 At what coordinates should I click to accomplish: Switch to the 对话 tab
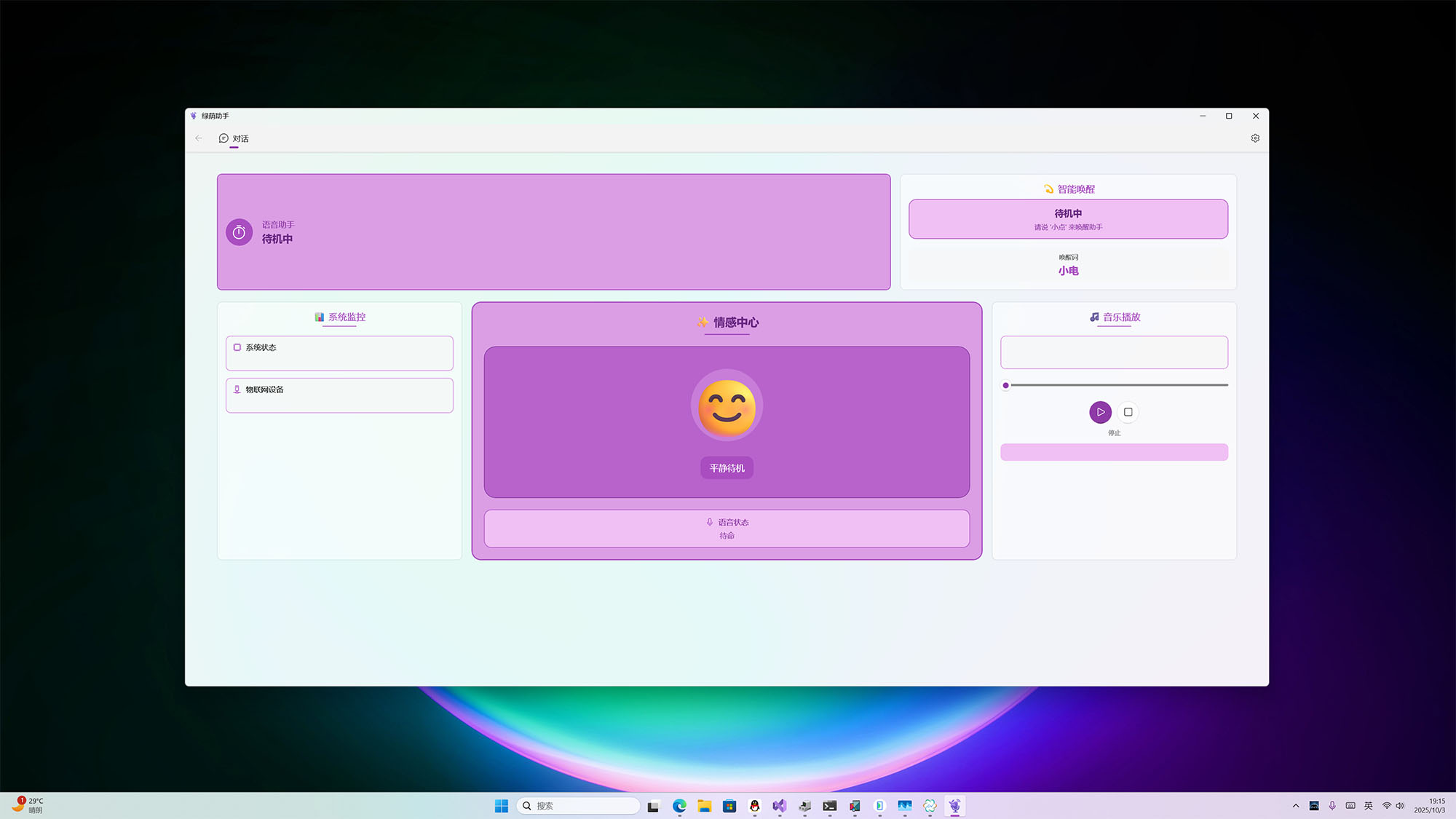click(x=234, y=138)
